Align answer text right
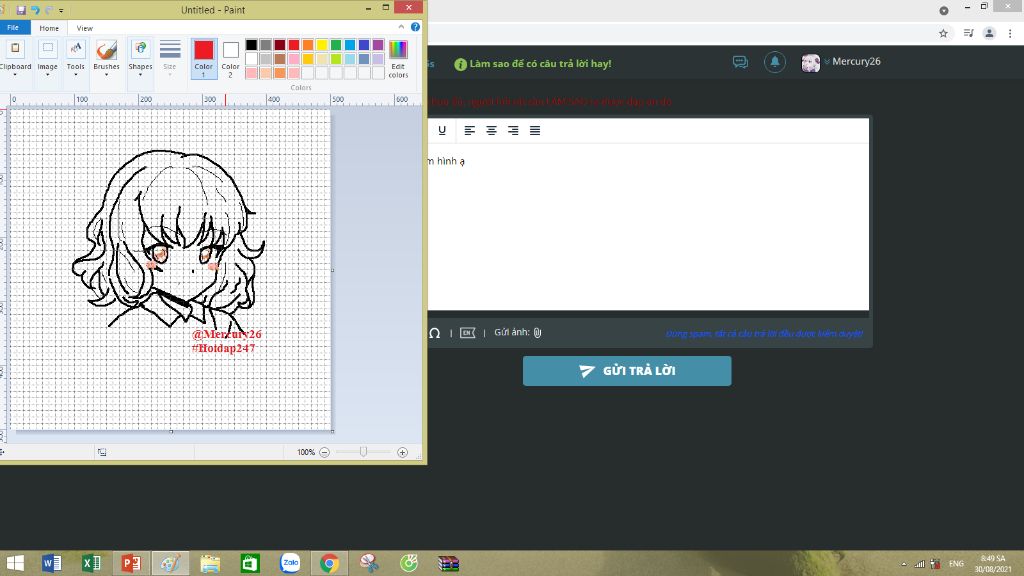 point(513,130)
